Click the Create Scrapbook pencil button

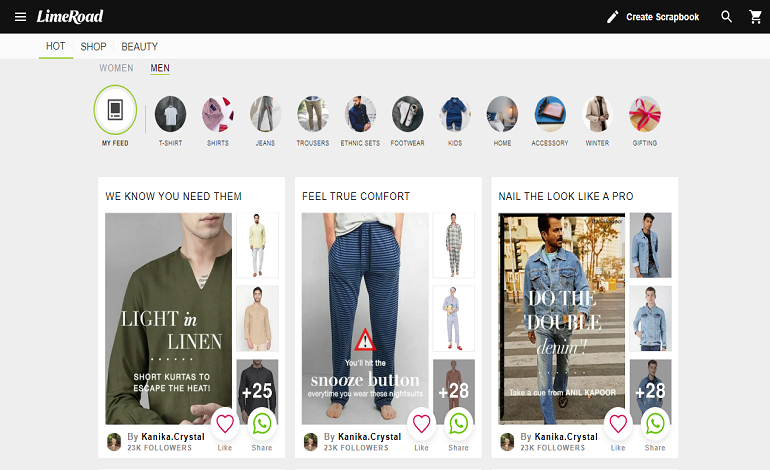653,17
